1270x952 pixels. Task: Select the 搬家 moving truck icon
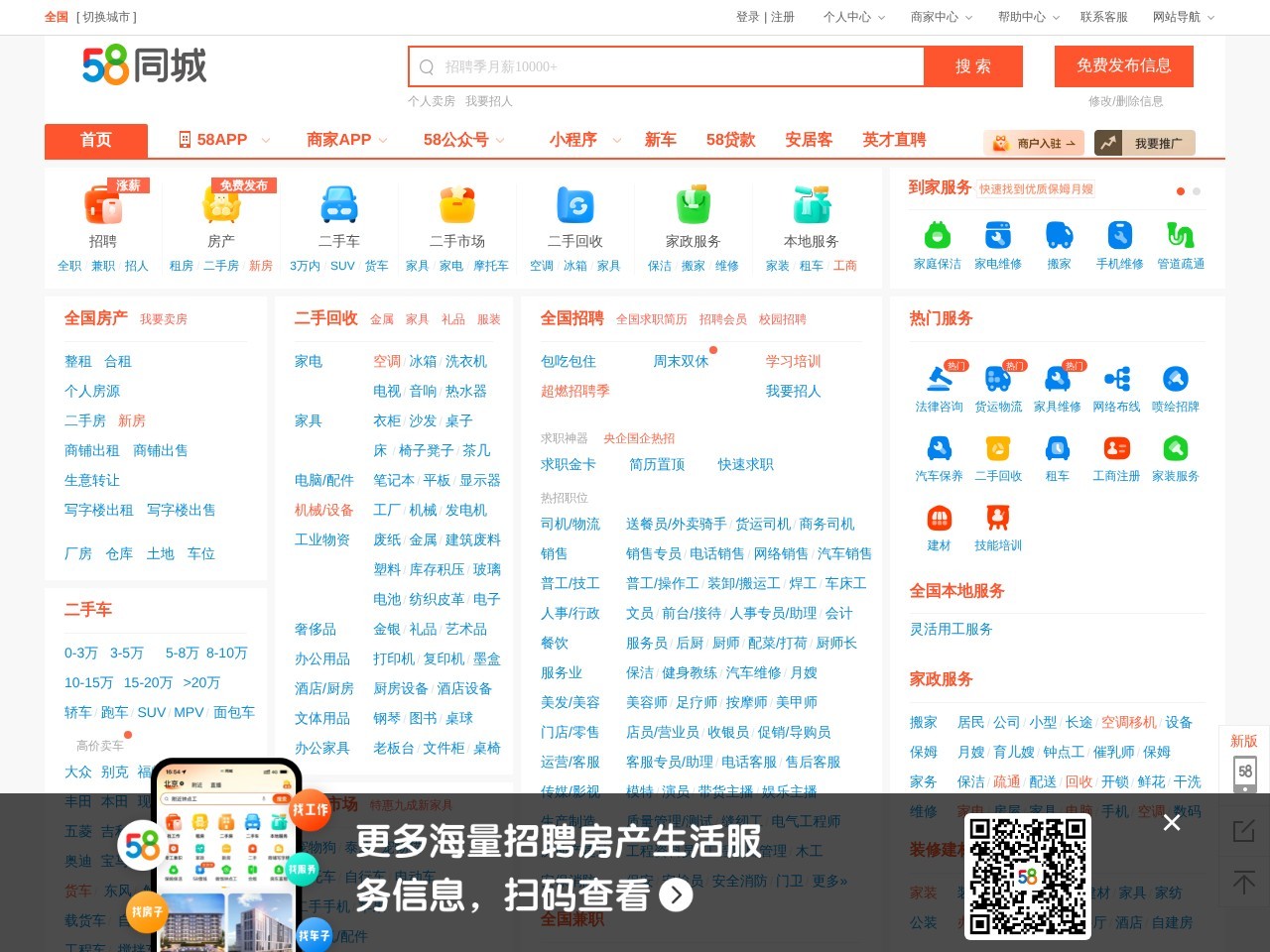(x=1060, y=235)
